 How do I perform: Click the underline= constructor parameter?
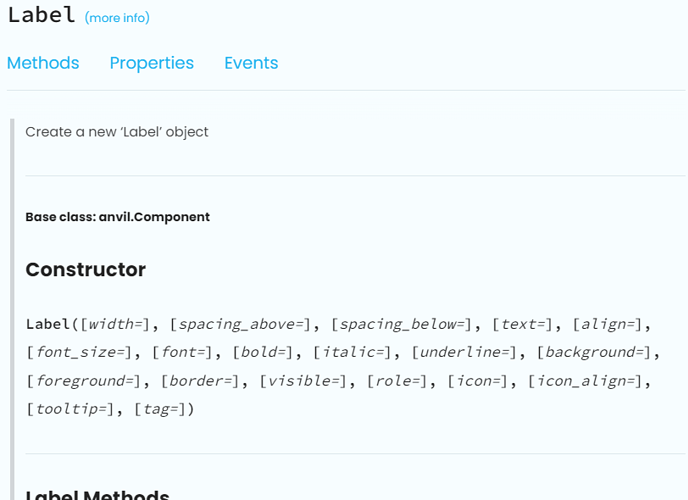pos(465,352)
